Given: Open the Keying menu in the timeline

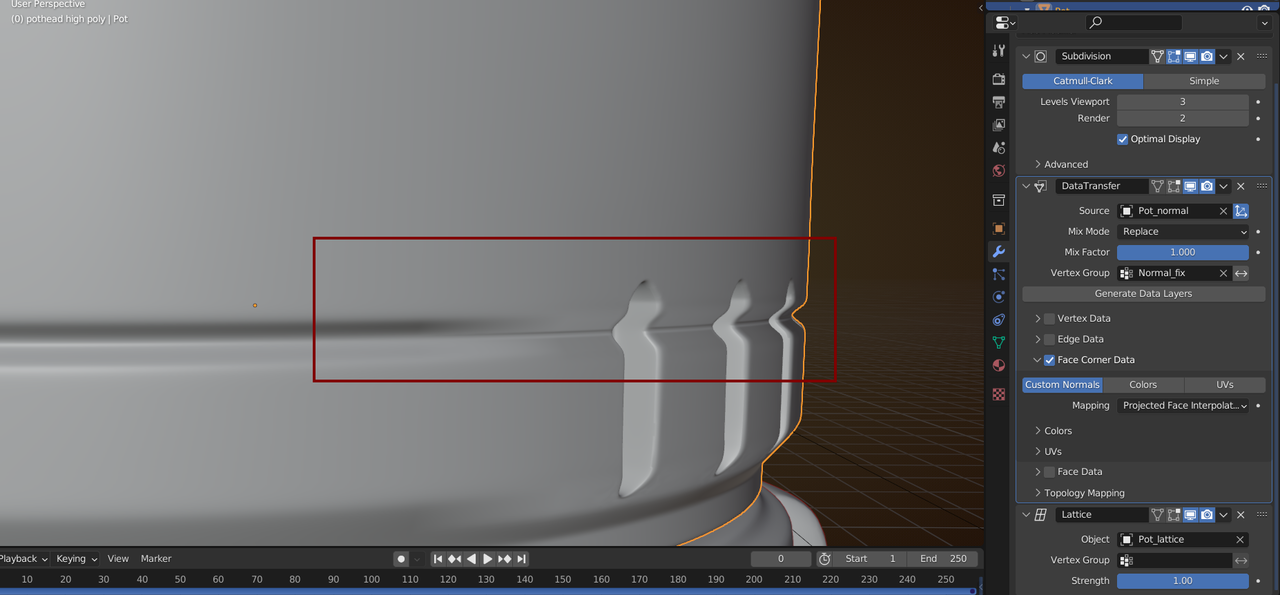Looking at the screenshot, I should click(71, 558).
